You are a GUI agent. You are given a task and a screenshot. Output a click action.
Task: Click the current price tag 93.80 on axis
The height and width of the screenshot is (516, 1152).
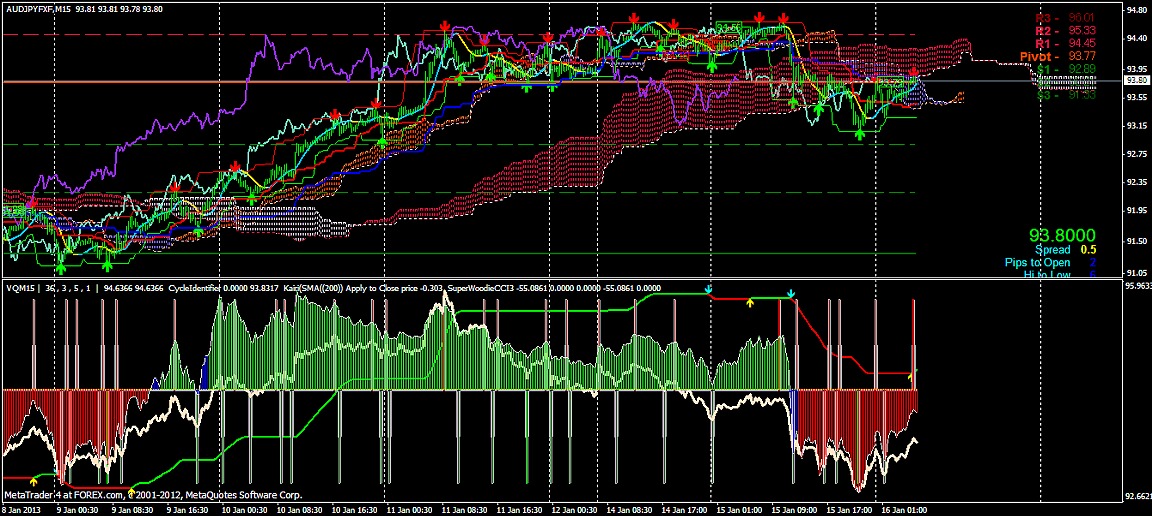pos(1135,80)
